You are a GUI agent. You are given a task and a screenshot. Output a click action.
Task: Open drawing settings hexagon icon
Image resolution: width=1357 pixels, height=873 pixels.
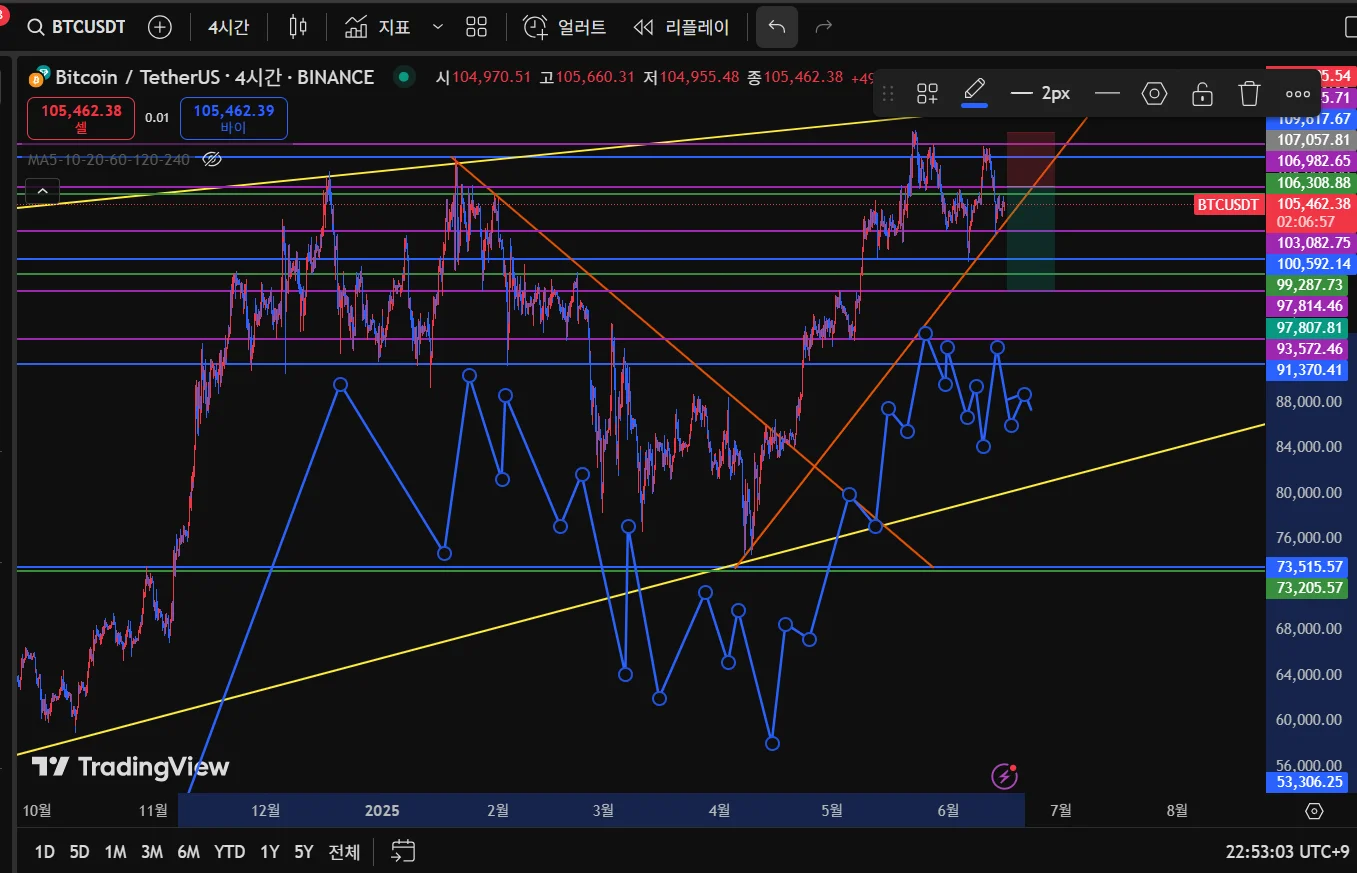click(1155, 94)
